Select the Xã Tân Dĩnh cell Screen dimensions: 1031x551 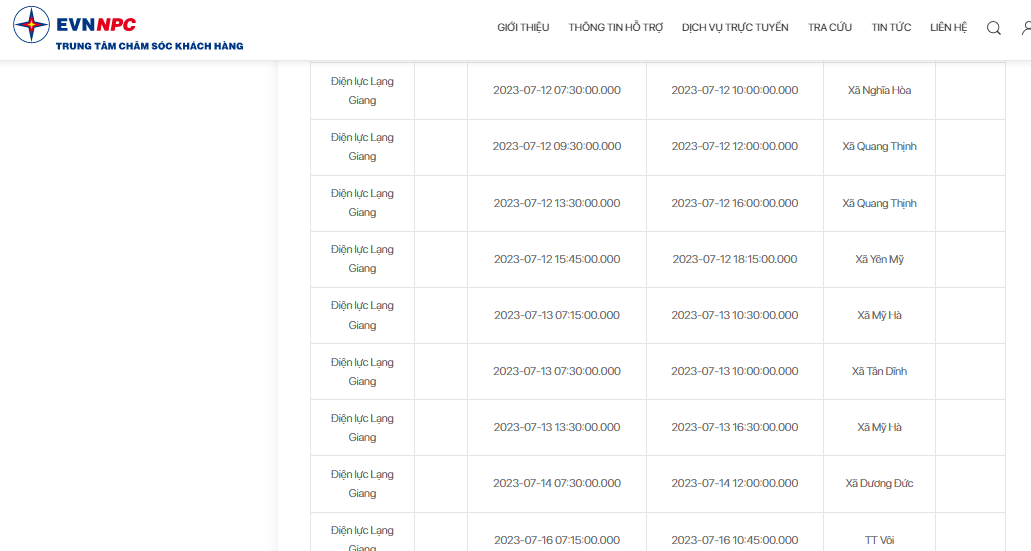(879, 371)
